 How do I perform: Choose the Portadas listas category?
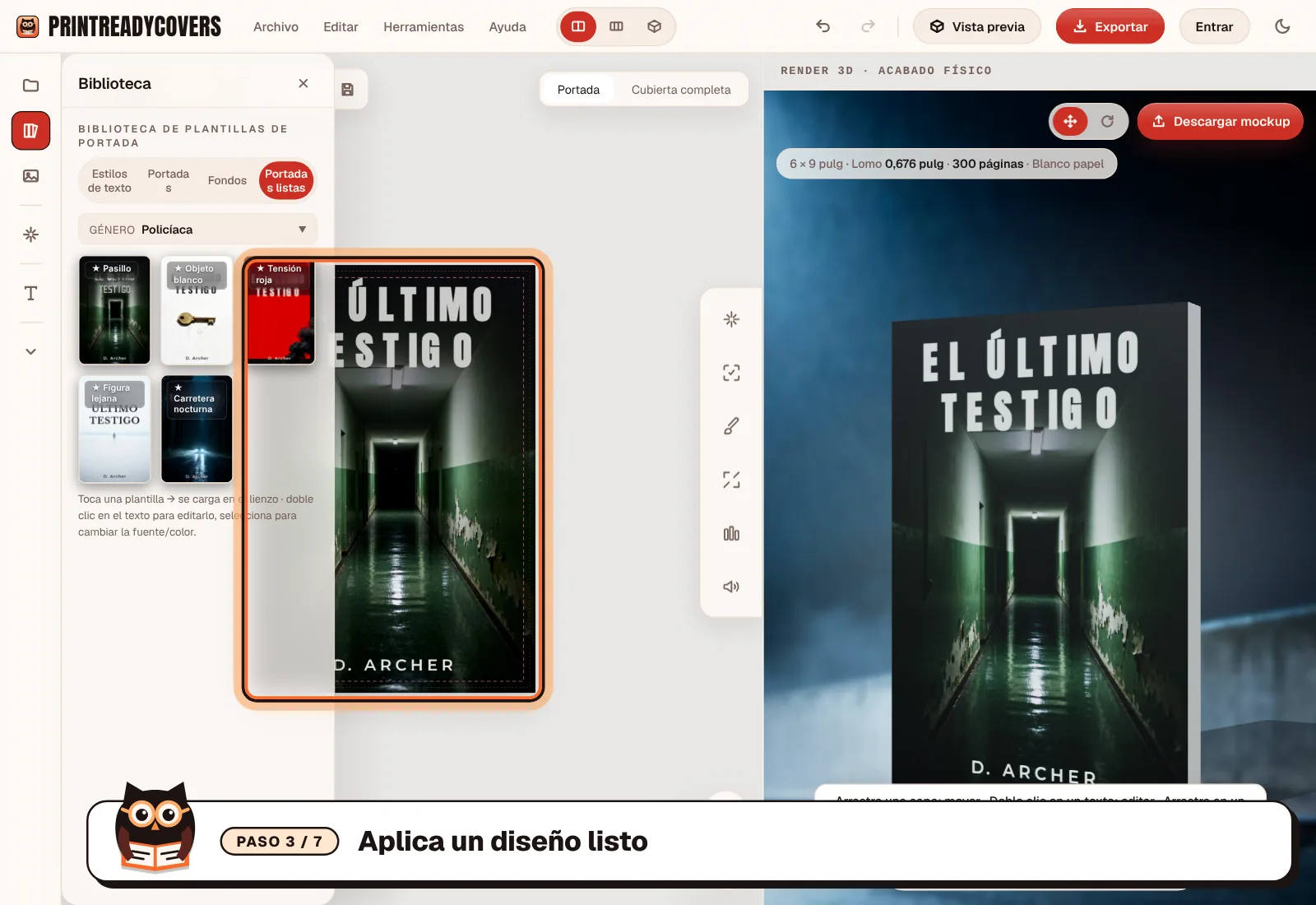pyautogui.click(x=286, y=181)
